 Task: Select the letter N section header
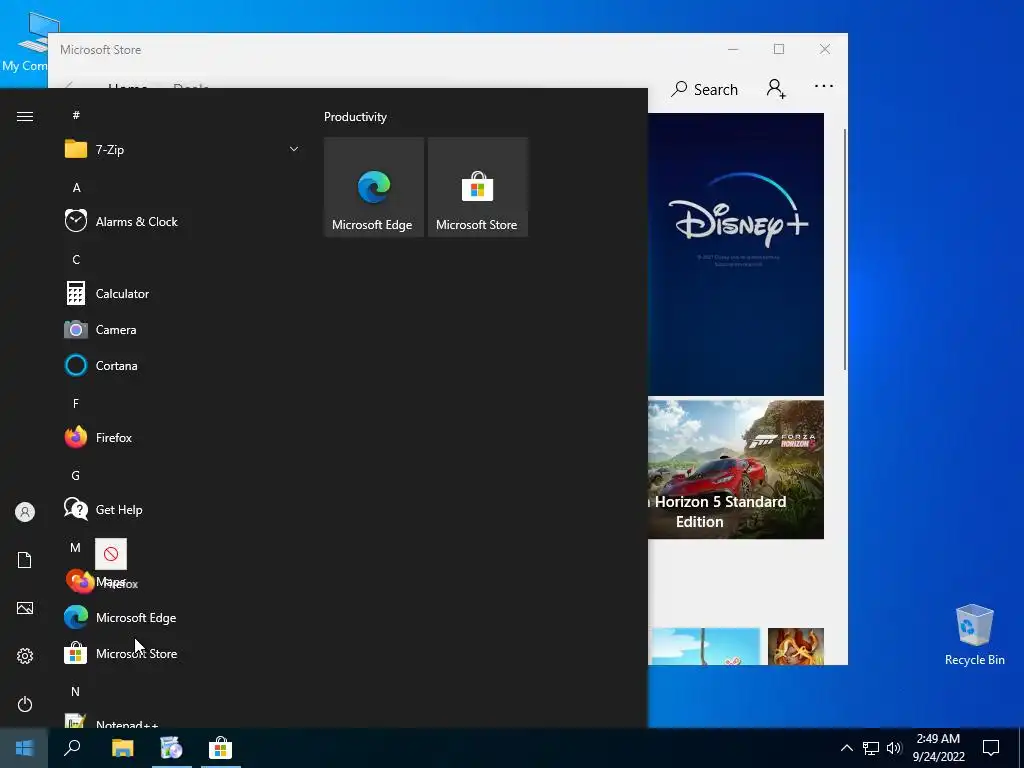76,691
